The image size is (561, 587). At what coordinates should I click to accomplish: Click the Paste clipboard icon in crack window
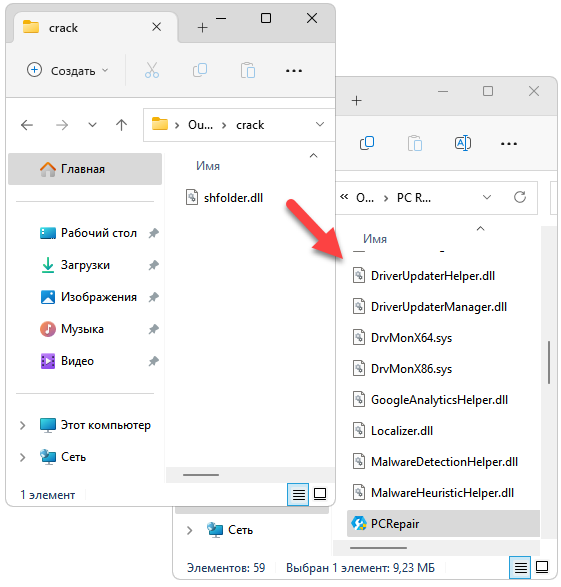coord(248,70)
